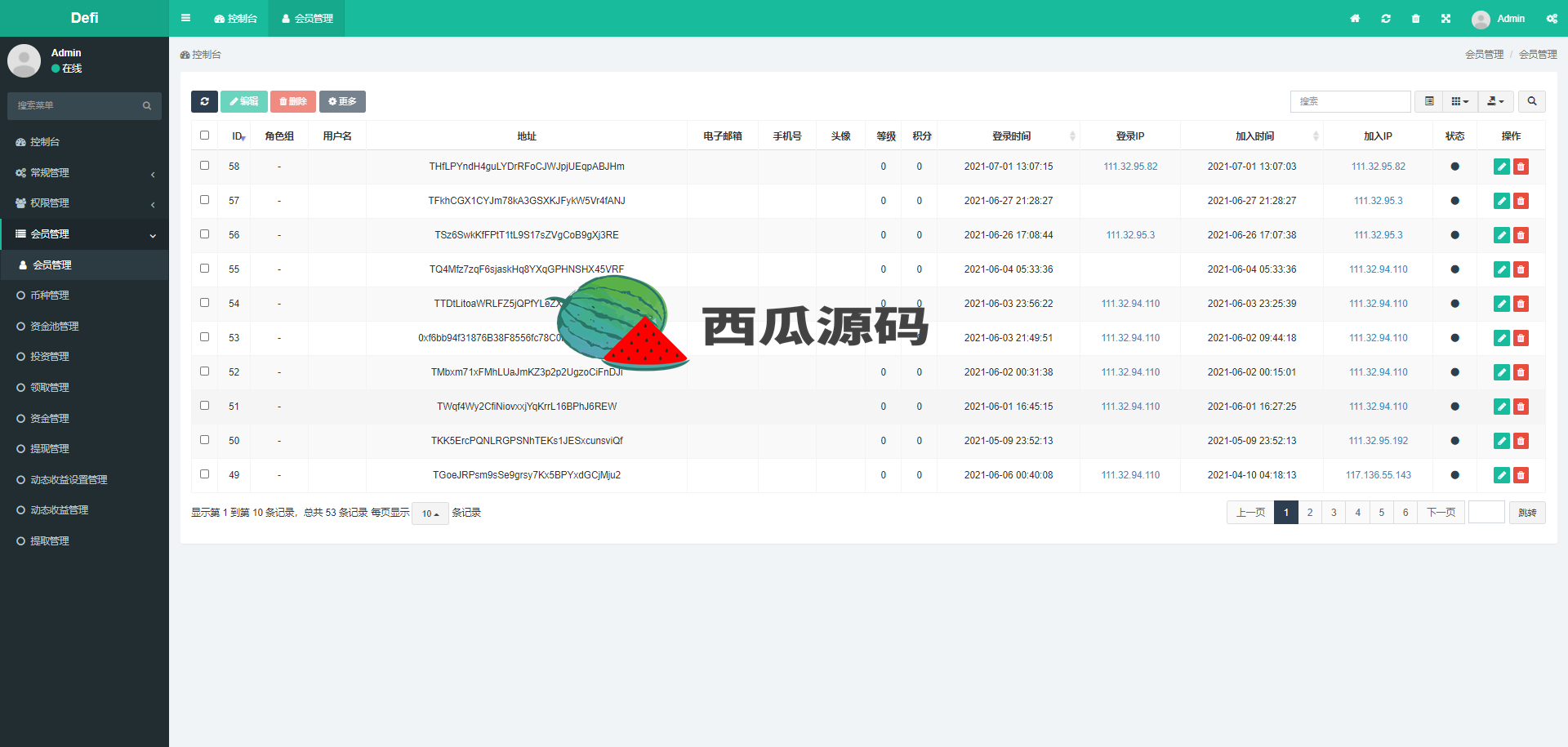Click green edit icon for row 58
Screen dimensions: 1568x747
tap(1501, 167)
